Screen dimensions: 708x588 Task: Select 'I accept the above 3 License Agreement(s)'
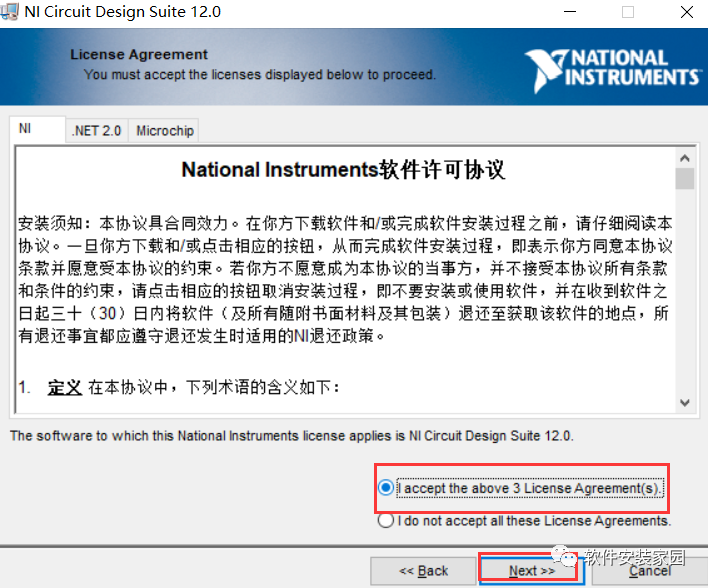tap(386, 488)
